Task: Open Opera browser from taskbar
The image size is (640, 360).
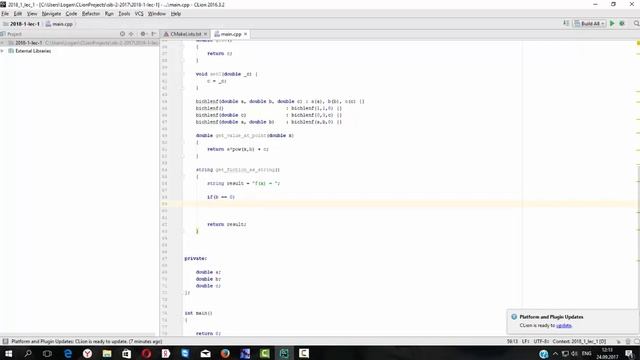Action: [x=147, y=353]
